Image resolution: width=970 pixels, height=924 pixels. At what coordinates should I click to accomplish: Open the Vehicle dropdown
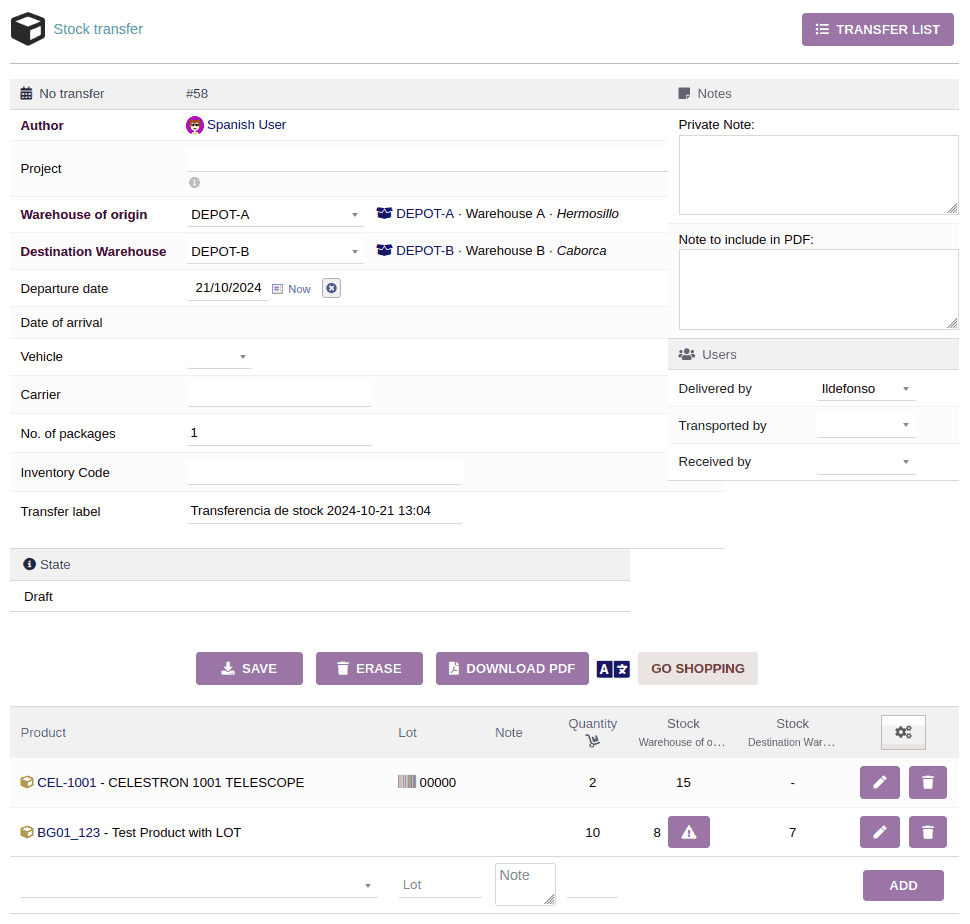[220, 357]
